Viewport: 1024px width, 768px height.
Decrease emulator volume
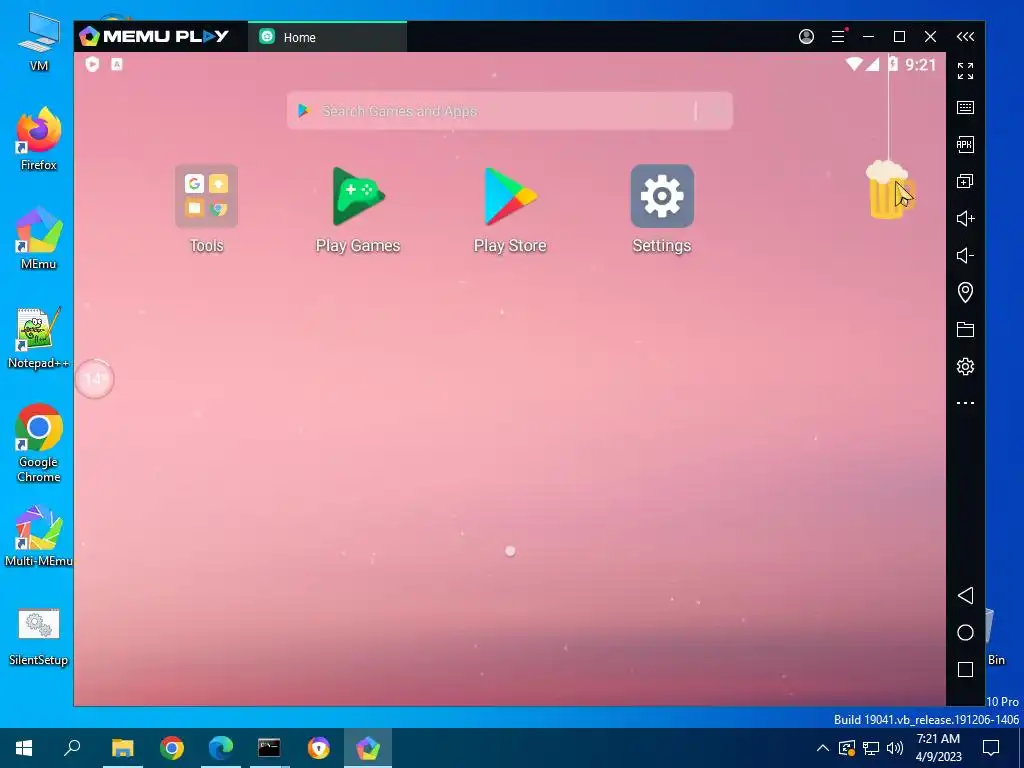coord(965,255)
